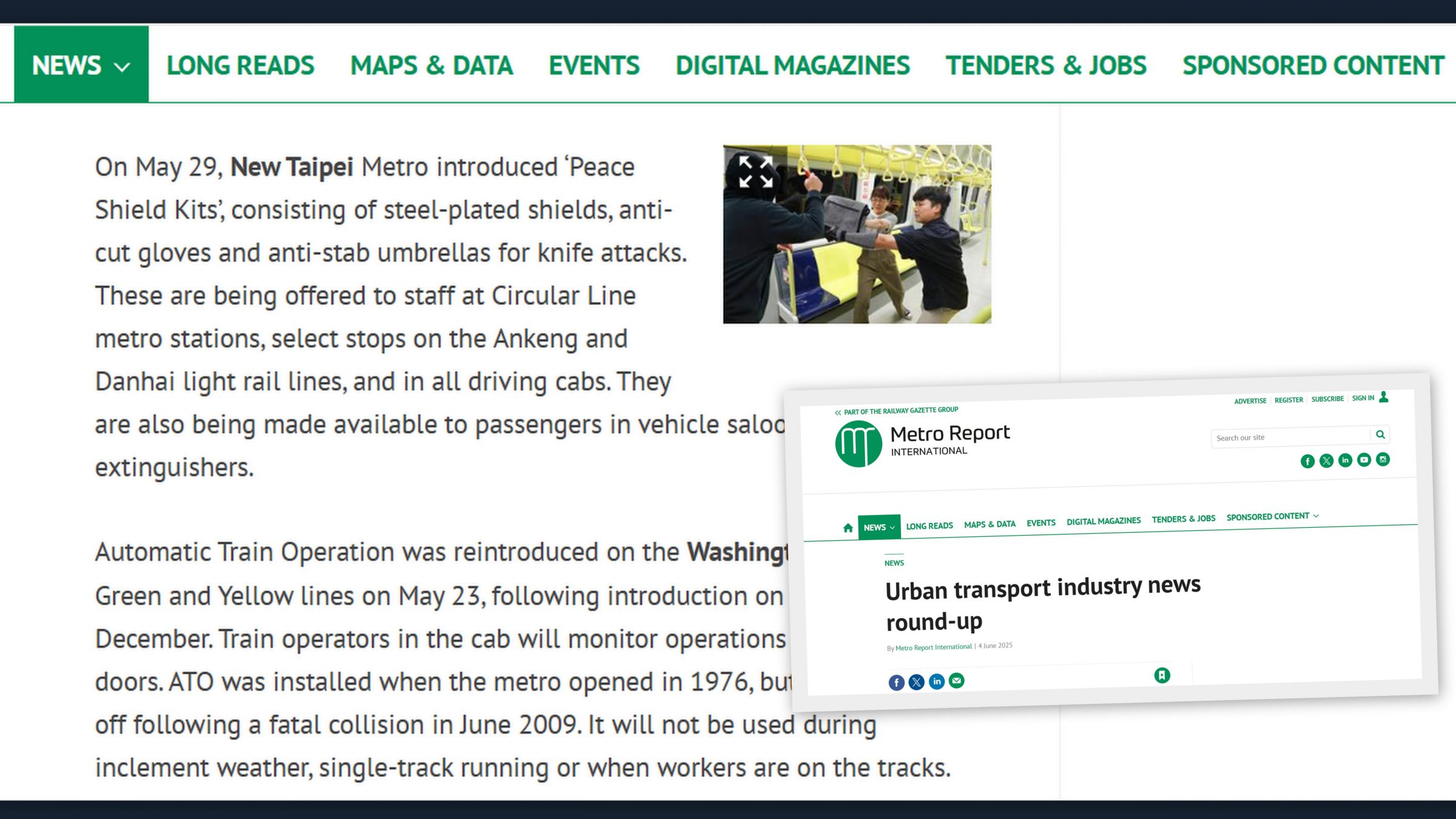
Task: Share article via blue Facebook icon
Action: (x=896, y=682)
